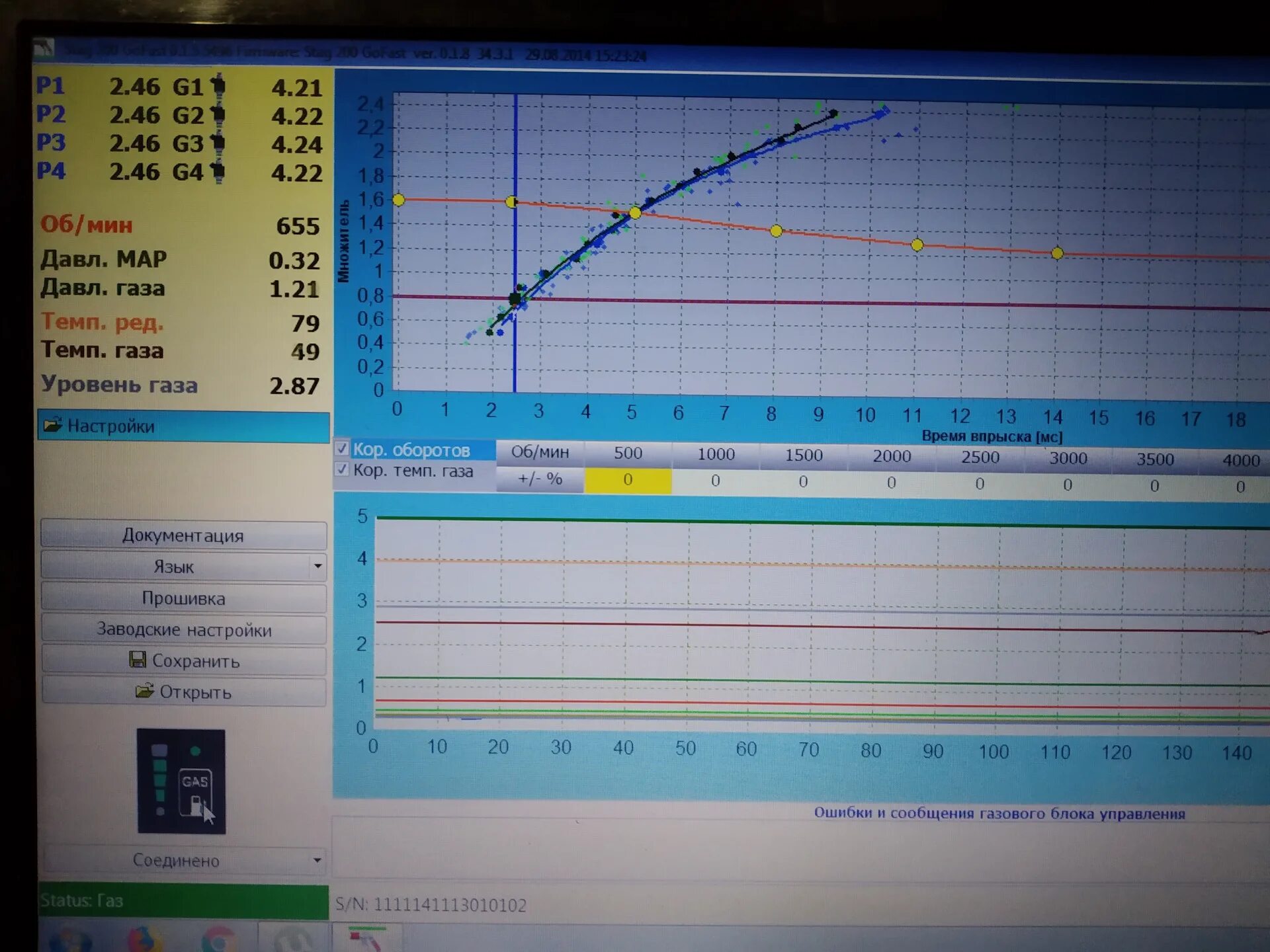Image resolution: width=1270 pixels, height=952 pixels.
Task: Toggle the Кор. темп. газа checkbox
Action: coord(342,469)
